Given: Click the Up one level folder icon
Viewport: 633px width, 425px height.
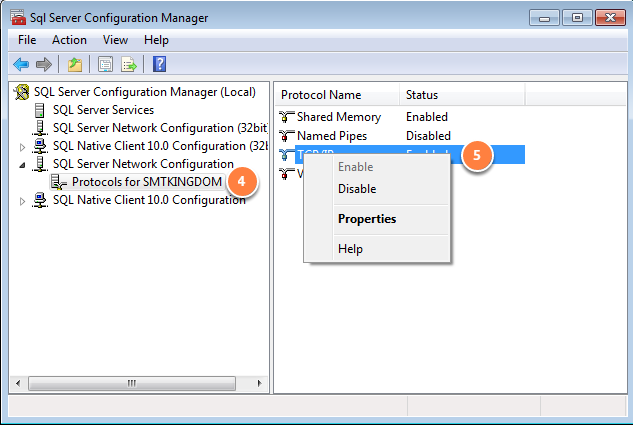Looking at the screenshot, I should 75,64.
